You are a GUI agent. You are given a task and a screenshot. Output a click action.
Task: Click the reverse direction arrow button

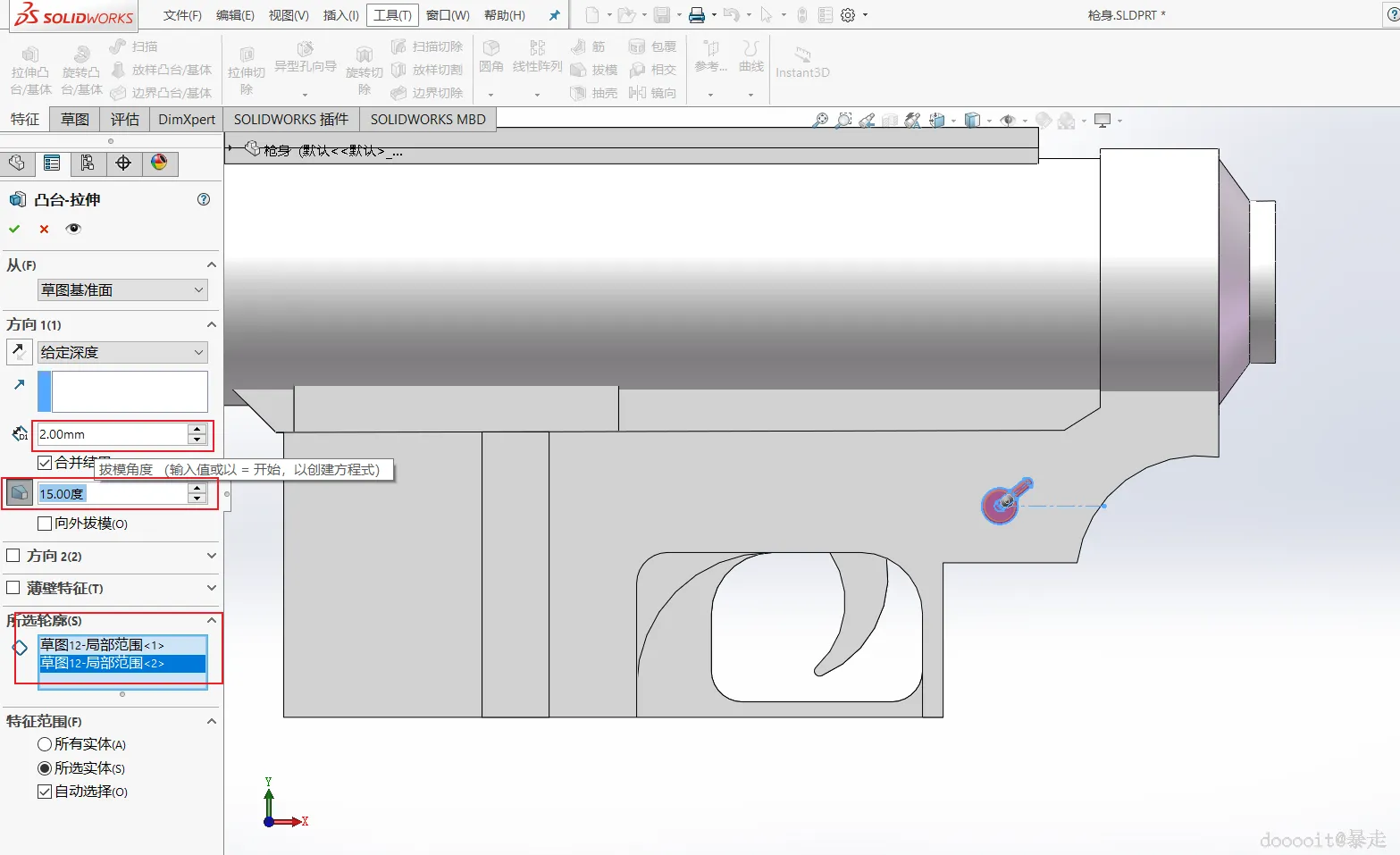point(20,352)
